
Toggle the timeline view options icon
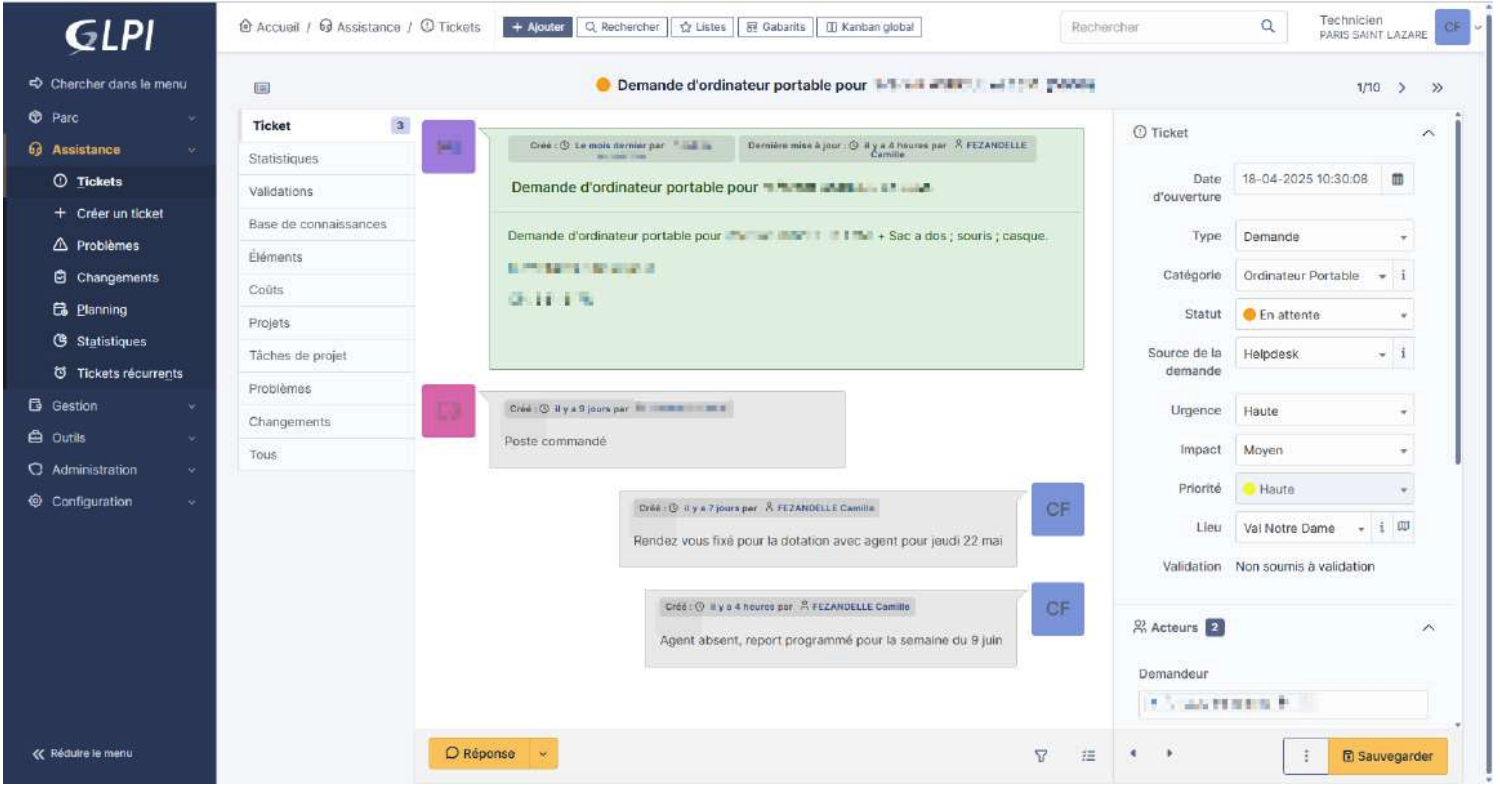(x=1089, y=757)
